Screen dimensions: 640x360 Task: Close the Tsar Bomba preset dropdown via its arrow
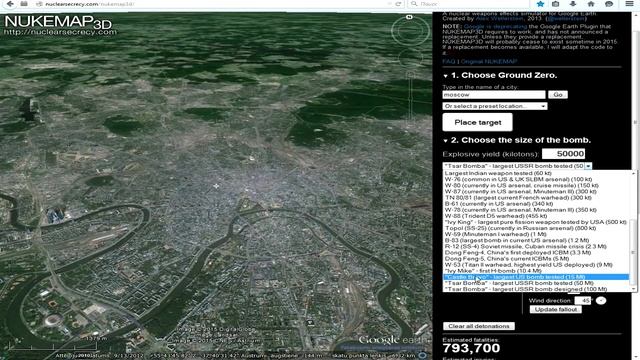point(588,166)
